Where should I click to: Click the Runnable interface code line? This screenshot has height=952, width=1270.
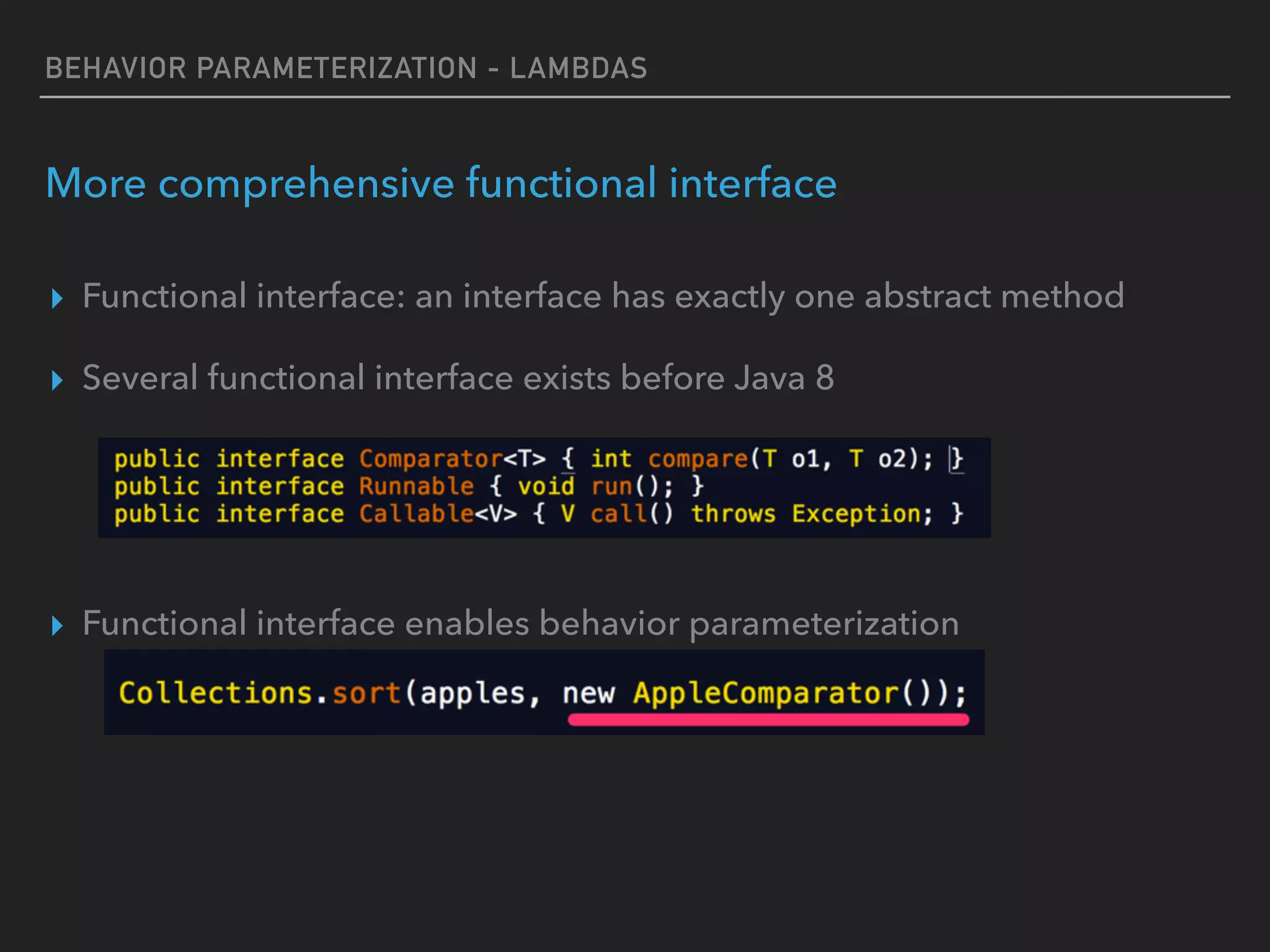(409, 487)
